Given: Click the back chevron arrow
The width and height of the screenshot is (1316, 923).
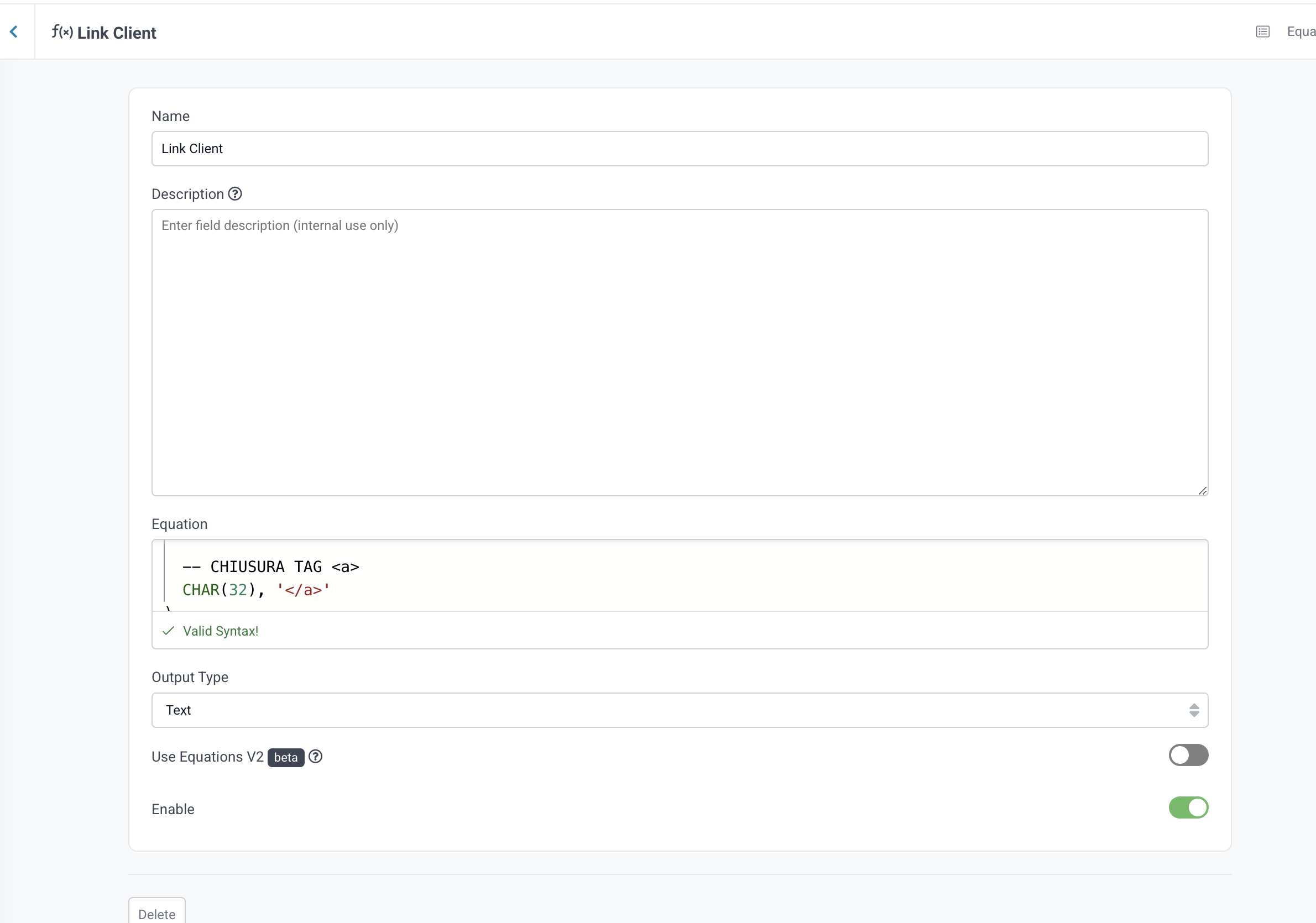Looking at the screenshot, I should click(x=14, y=32).
